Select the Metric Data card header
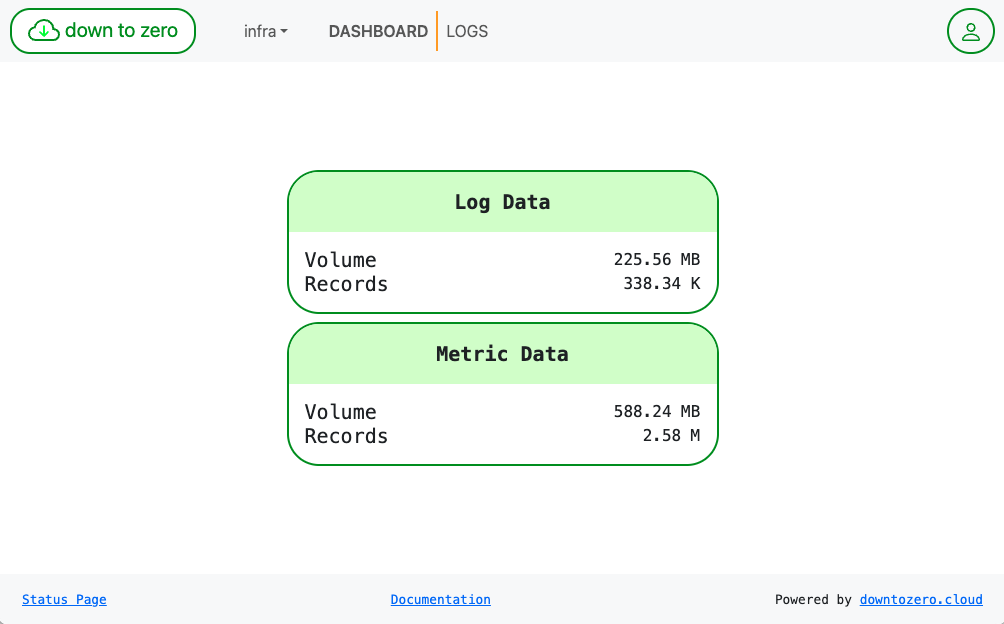The height and width of the screenshot is (624, 1004). pos(502,354)
